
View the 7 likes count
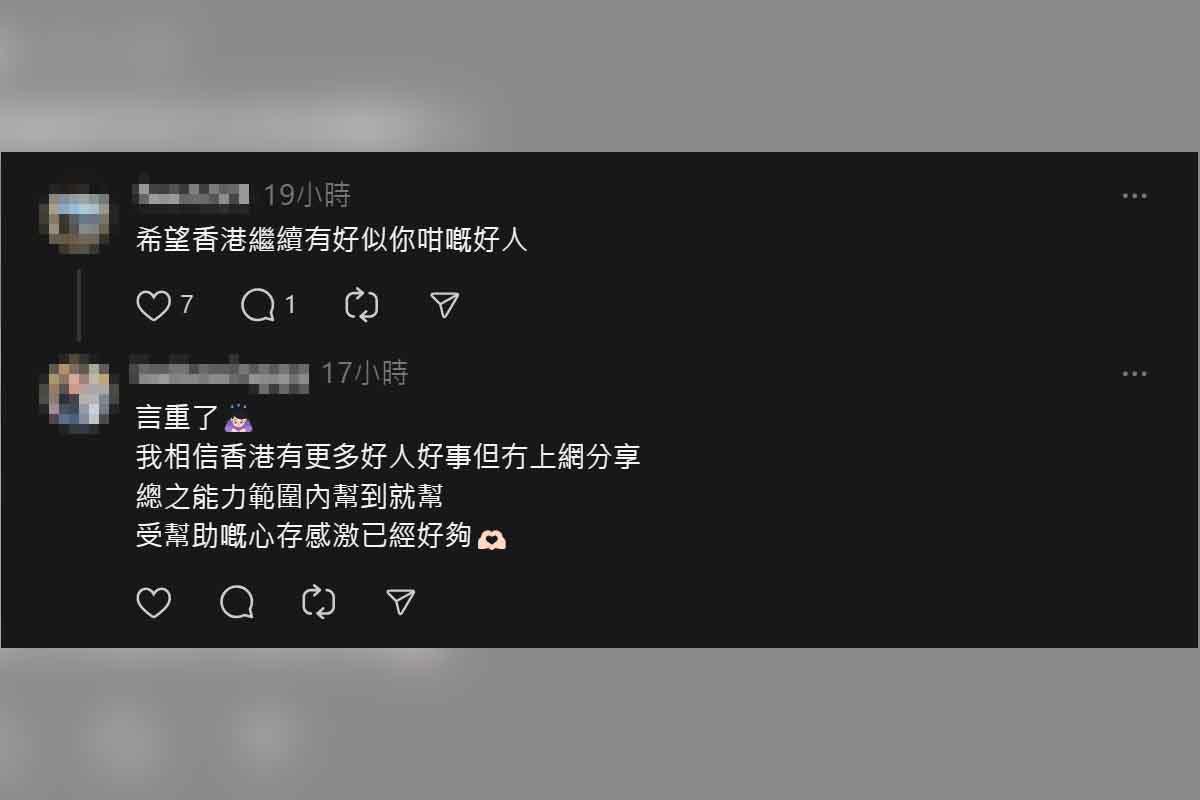point(187,305)
